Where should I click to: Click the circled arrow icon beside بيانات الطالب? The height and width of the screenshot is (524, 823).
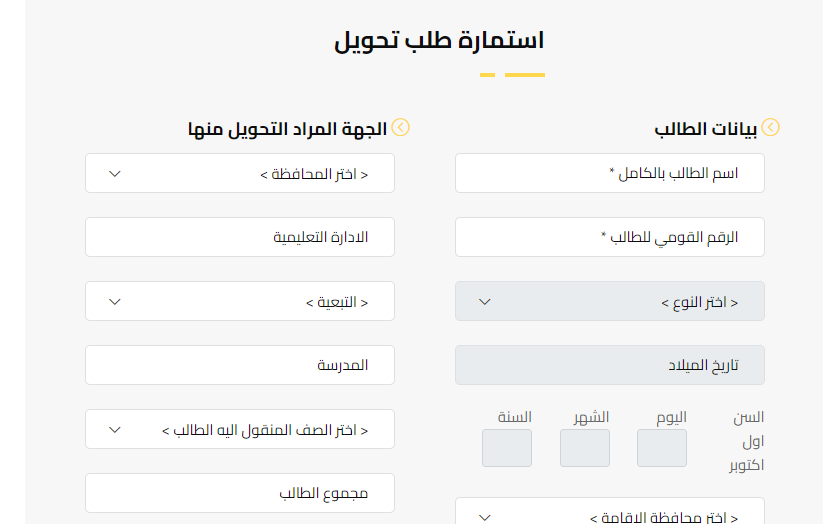click(771, 128)
